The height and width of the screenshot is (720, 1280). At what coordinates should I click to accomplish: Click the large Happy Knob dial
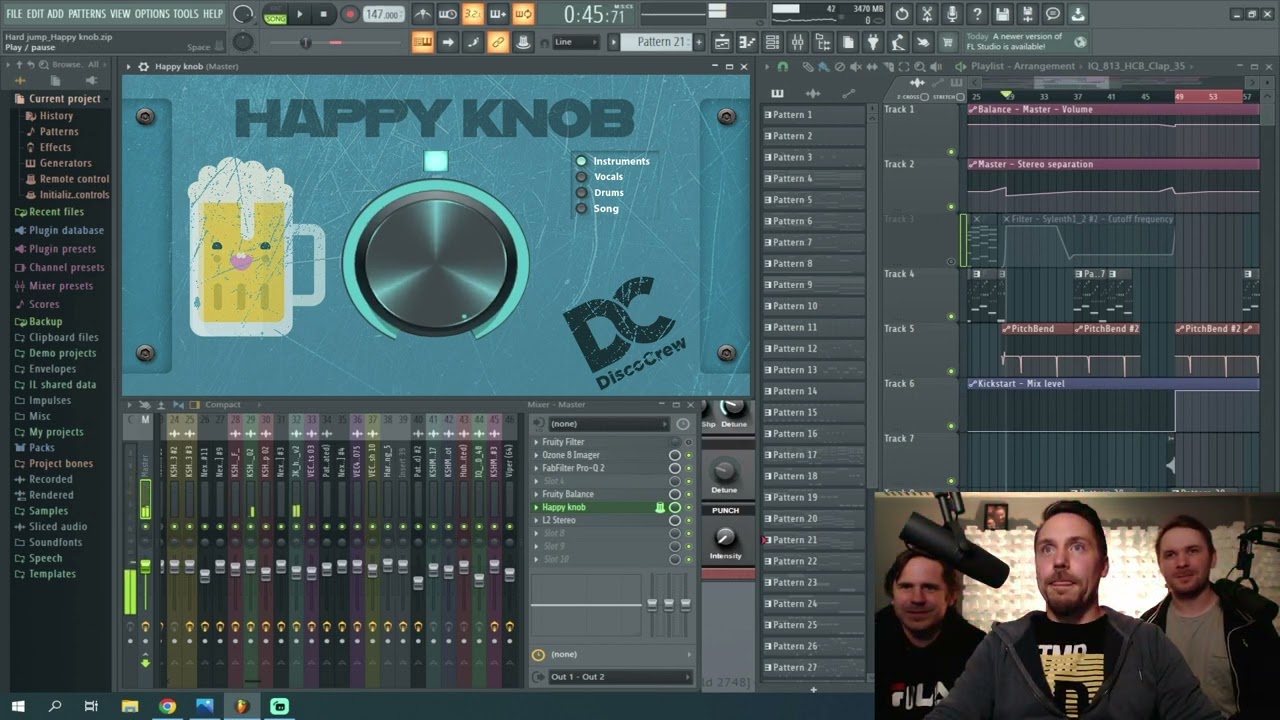pos(436,263)
